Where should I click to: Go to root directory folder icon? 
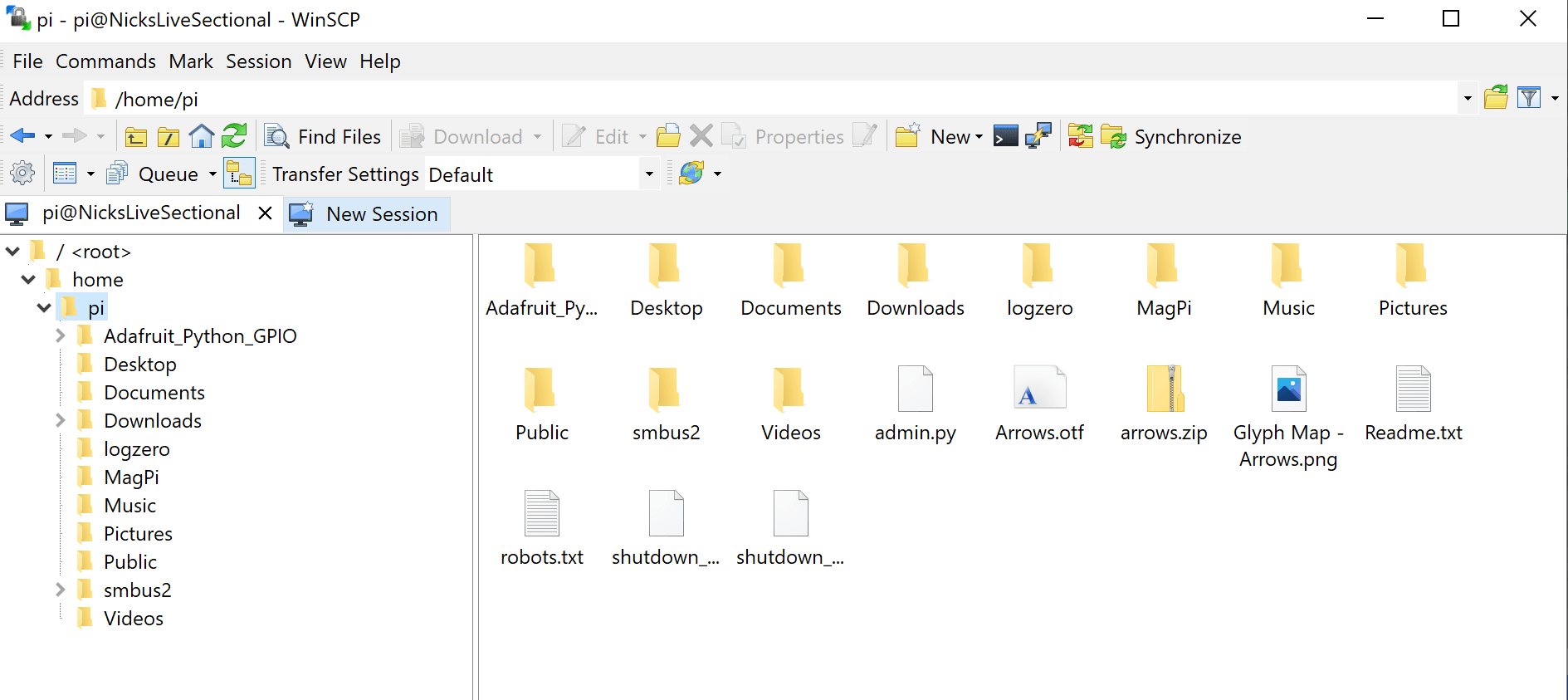[169, 136]
